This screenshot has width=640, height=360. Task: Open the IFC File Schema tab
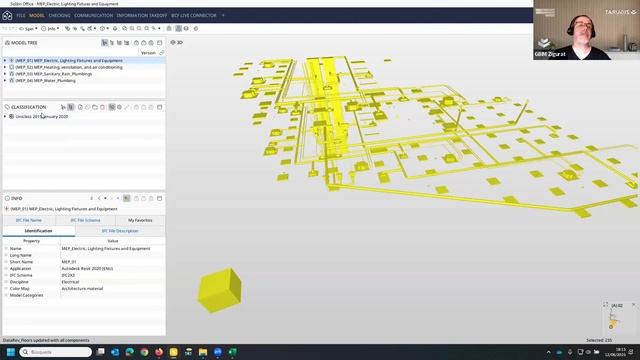click(85, 220)
